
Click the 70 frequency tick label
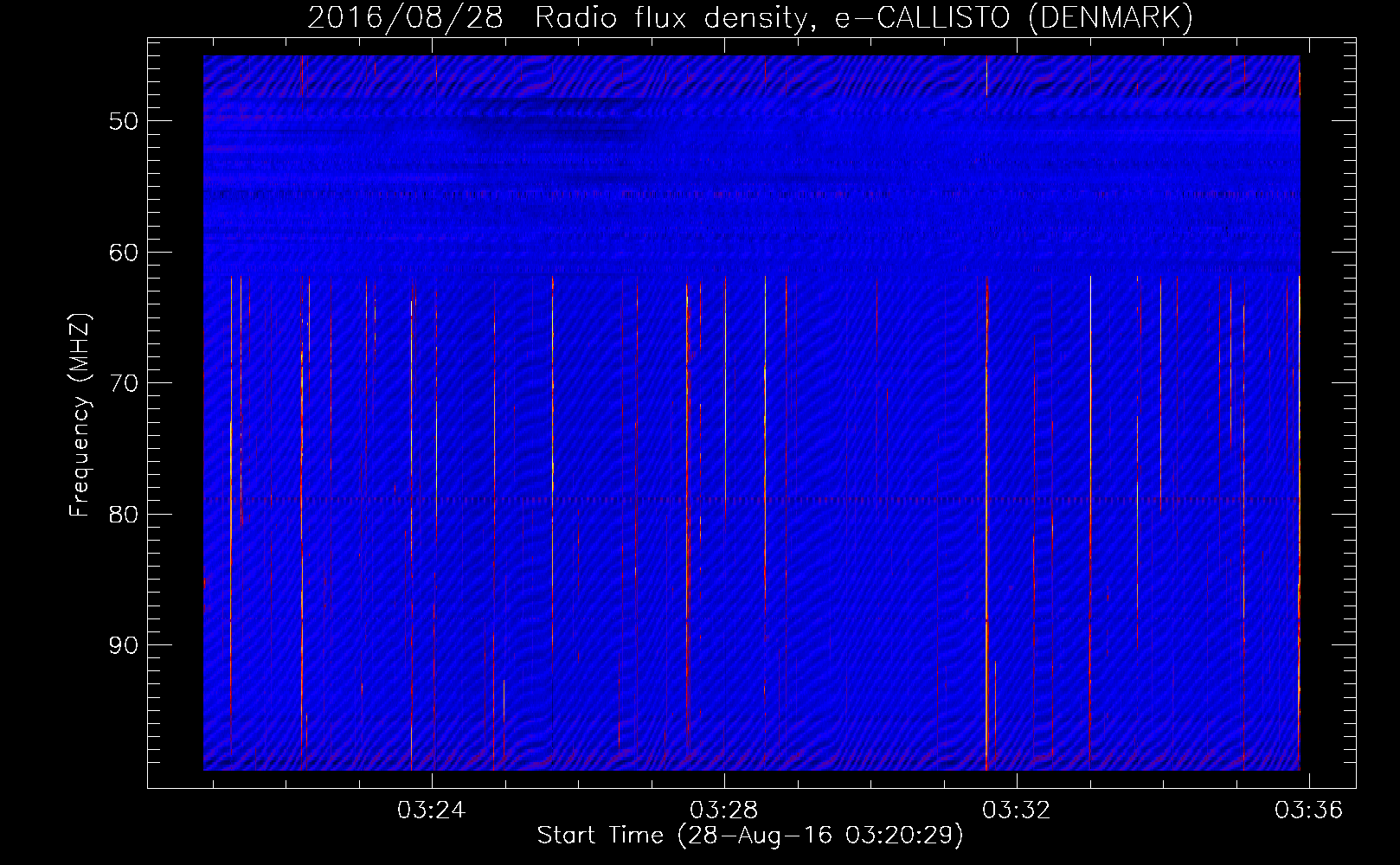pos(124,383)
